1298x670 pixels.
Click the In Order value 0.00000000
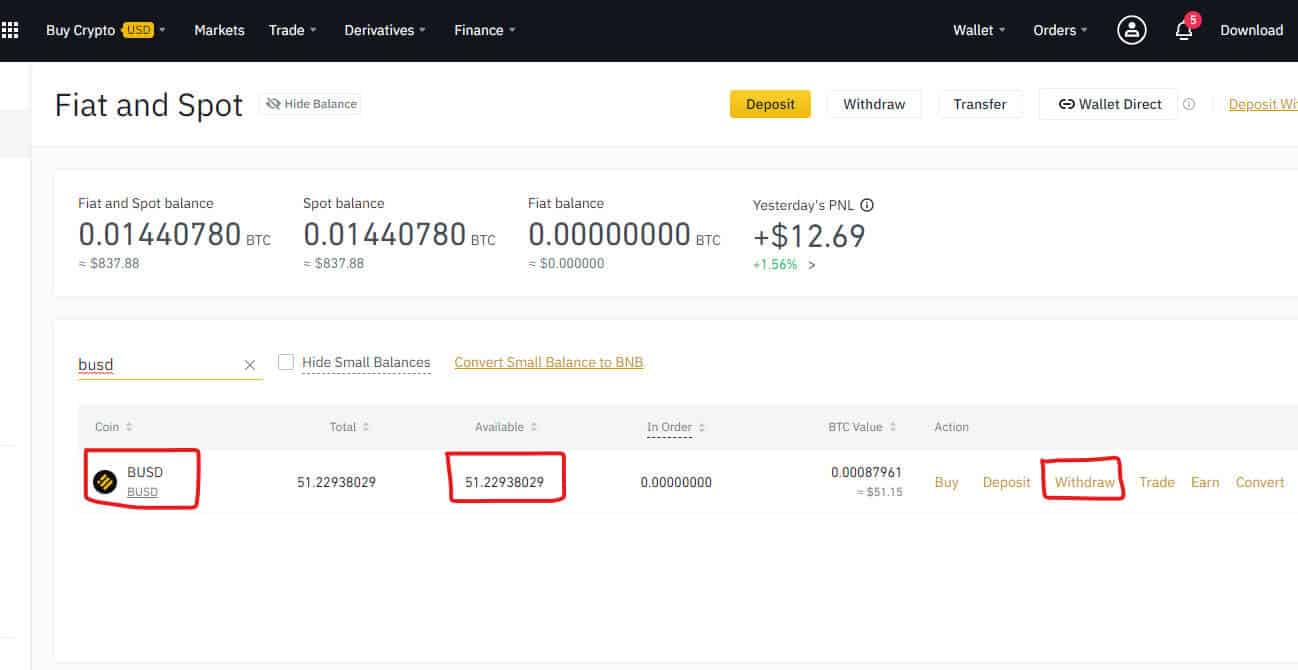tap(676, 482)
